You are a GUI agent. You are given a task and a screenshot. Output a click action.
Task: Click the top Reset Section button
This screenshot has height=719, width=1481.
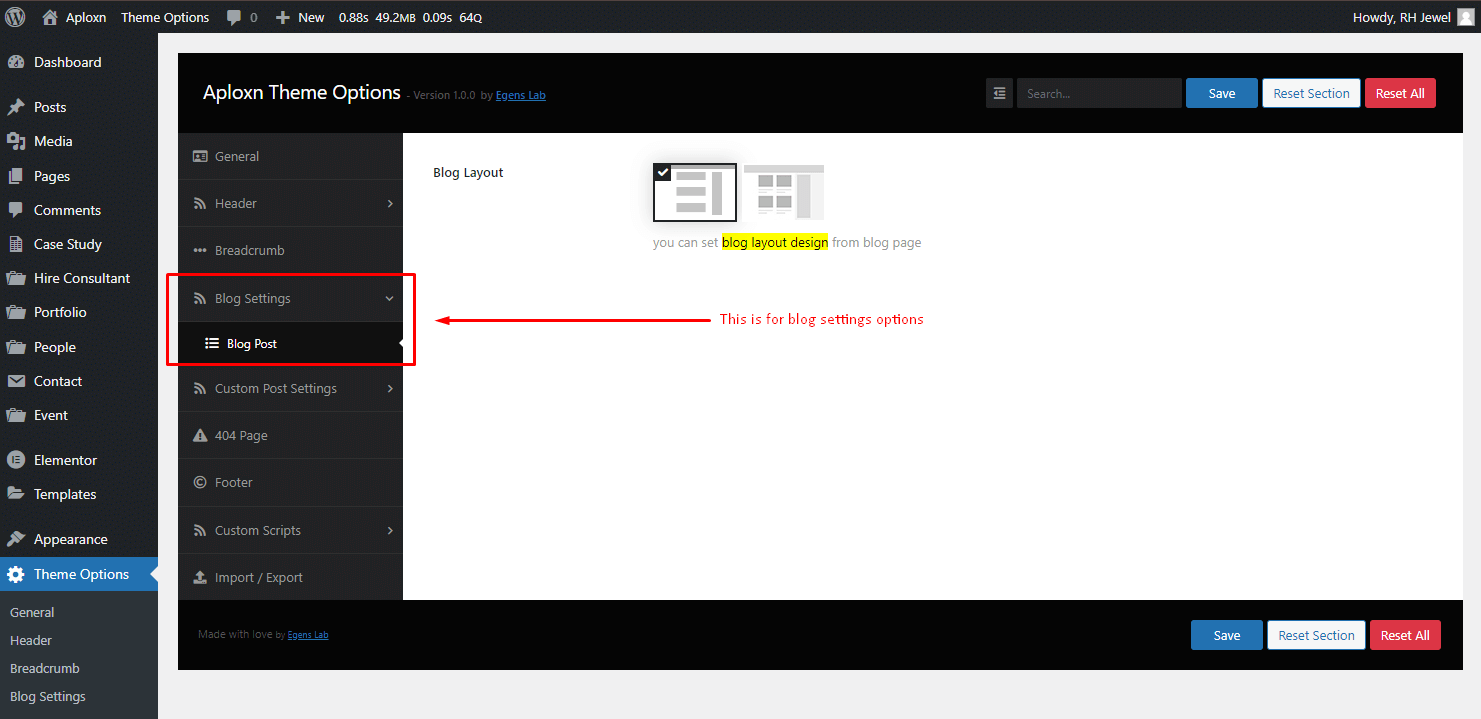click(x=1311, y=93)
